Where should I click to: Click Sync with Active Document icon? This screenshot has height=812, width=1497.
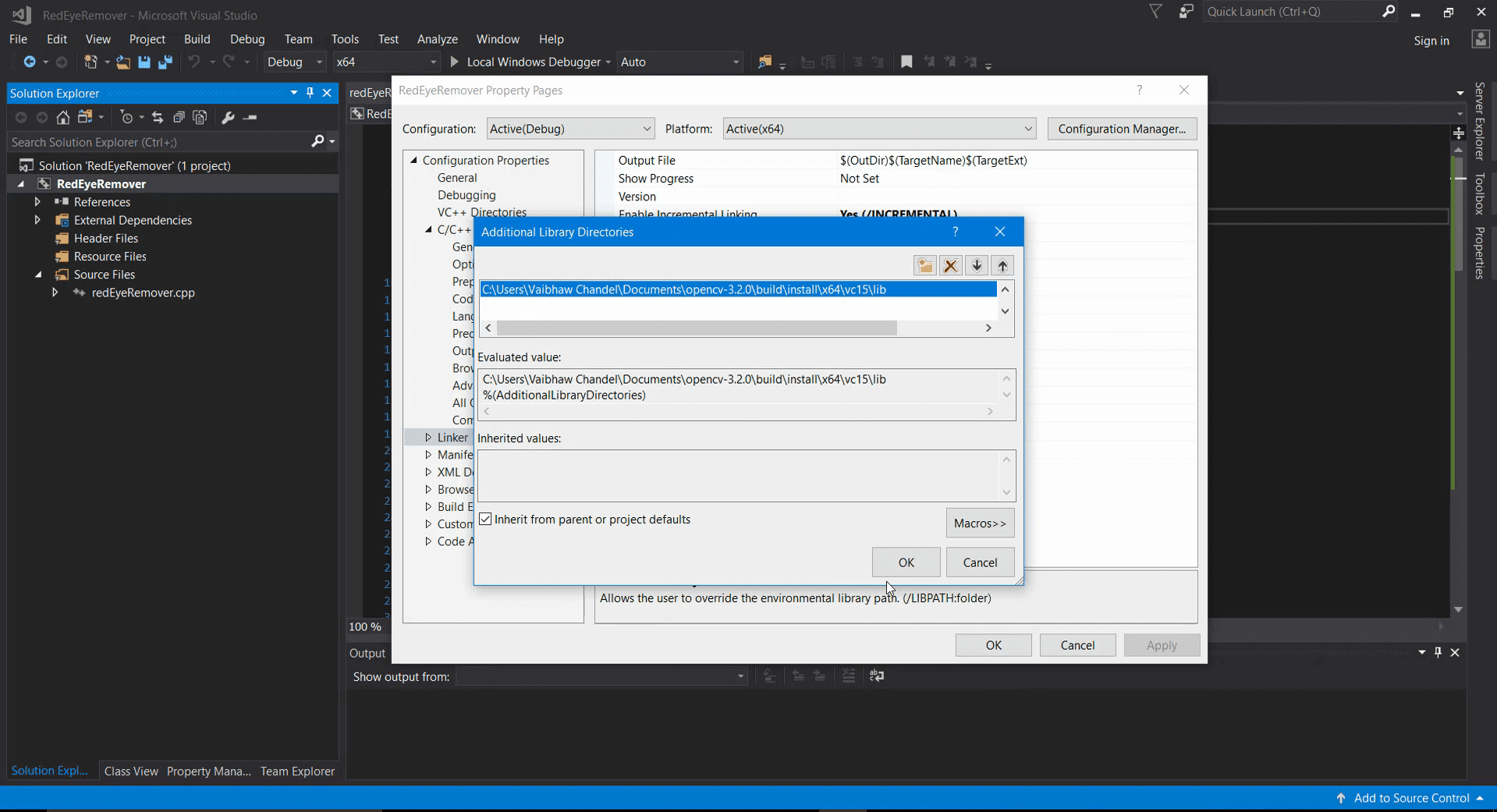point(158,117)
